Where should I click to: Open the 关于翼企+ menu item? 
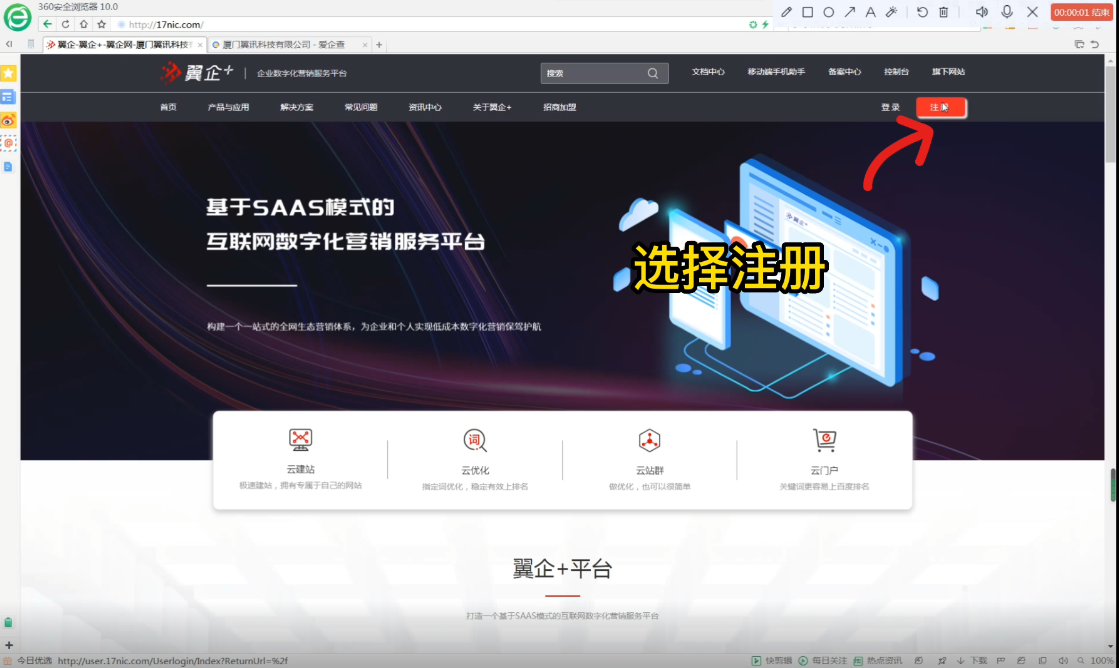[492, 108]
